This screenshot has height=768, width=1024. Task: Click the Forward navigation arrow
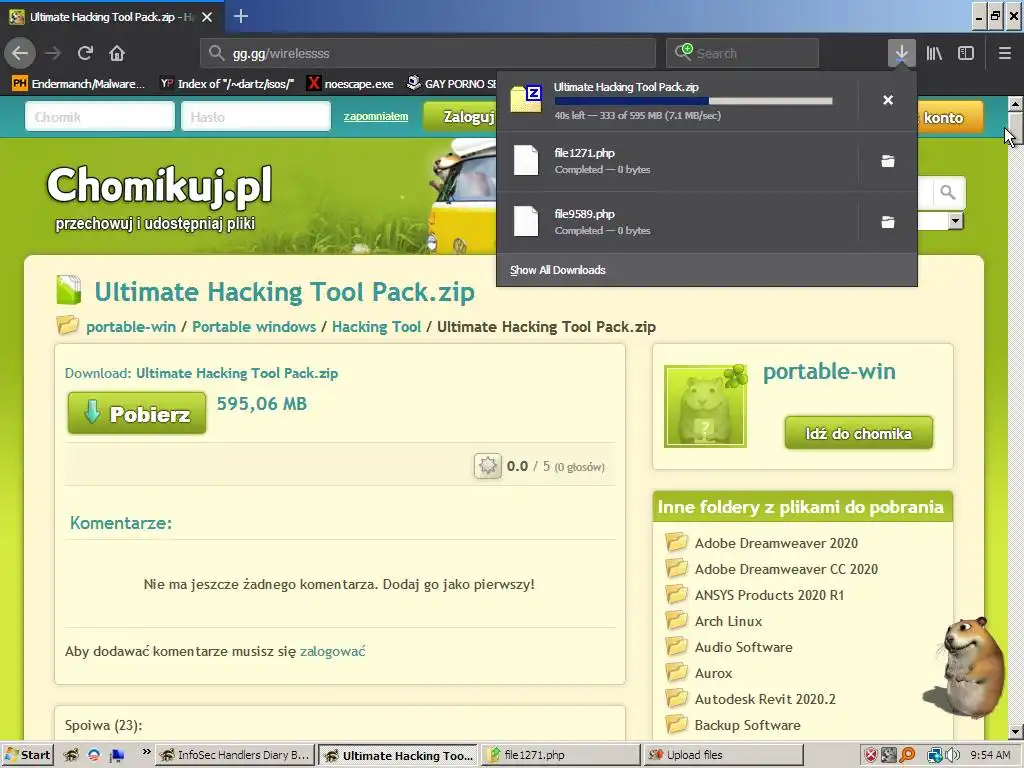click(53, 53)
